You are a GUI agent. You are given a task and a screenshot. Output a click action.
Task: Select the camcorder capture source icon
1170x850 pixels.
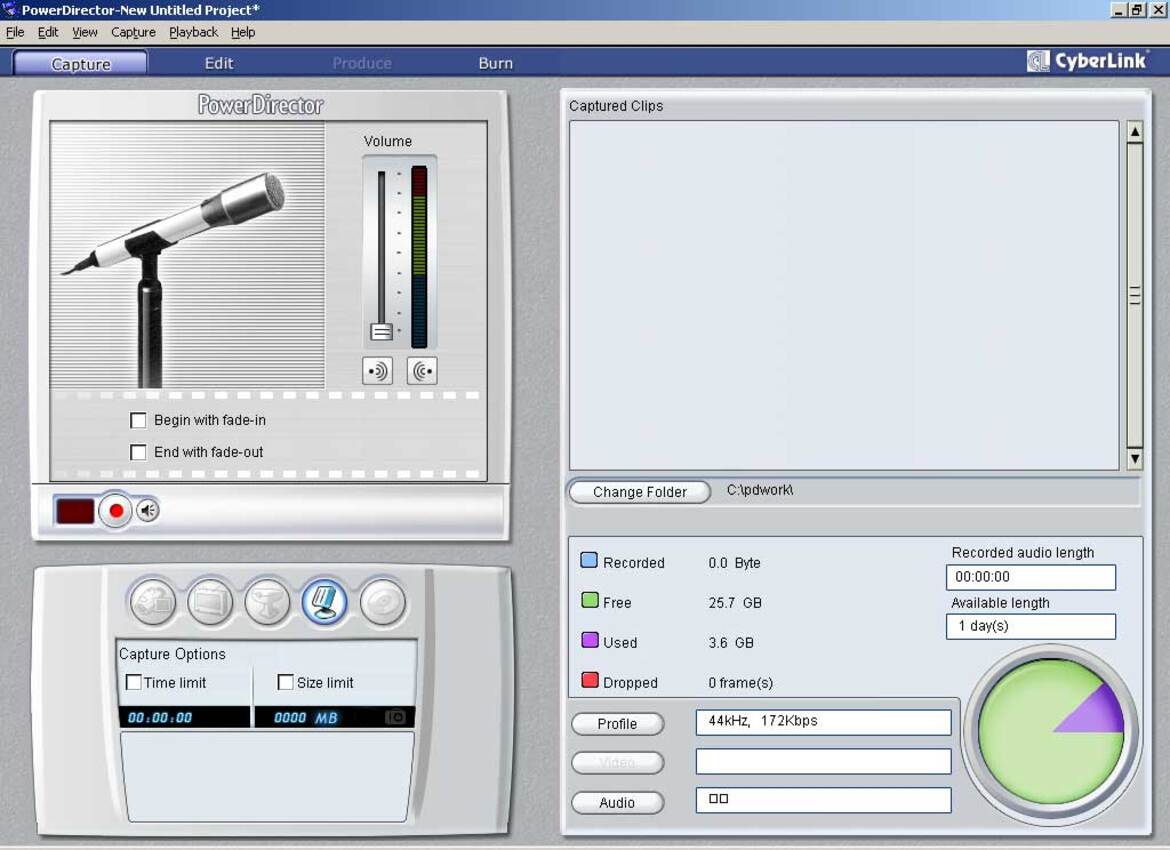[153, 602]
